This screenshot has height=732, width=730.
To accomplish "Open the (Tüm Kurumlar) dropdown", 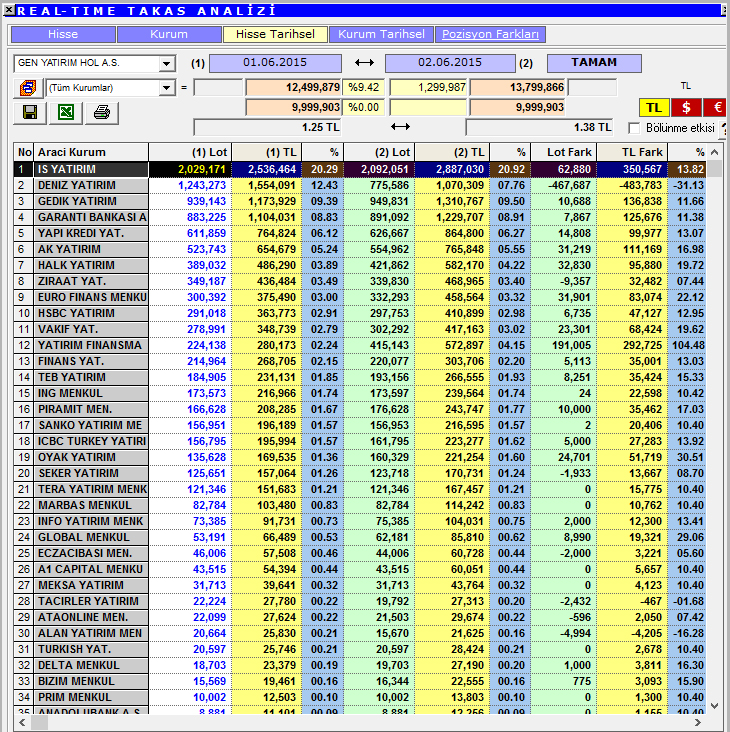I will [x=166, y=88].
